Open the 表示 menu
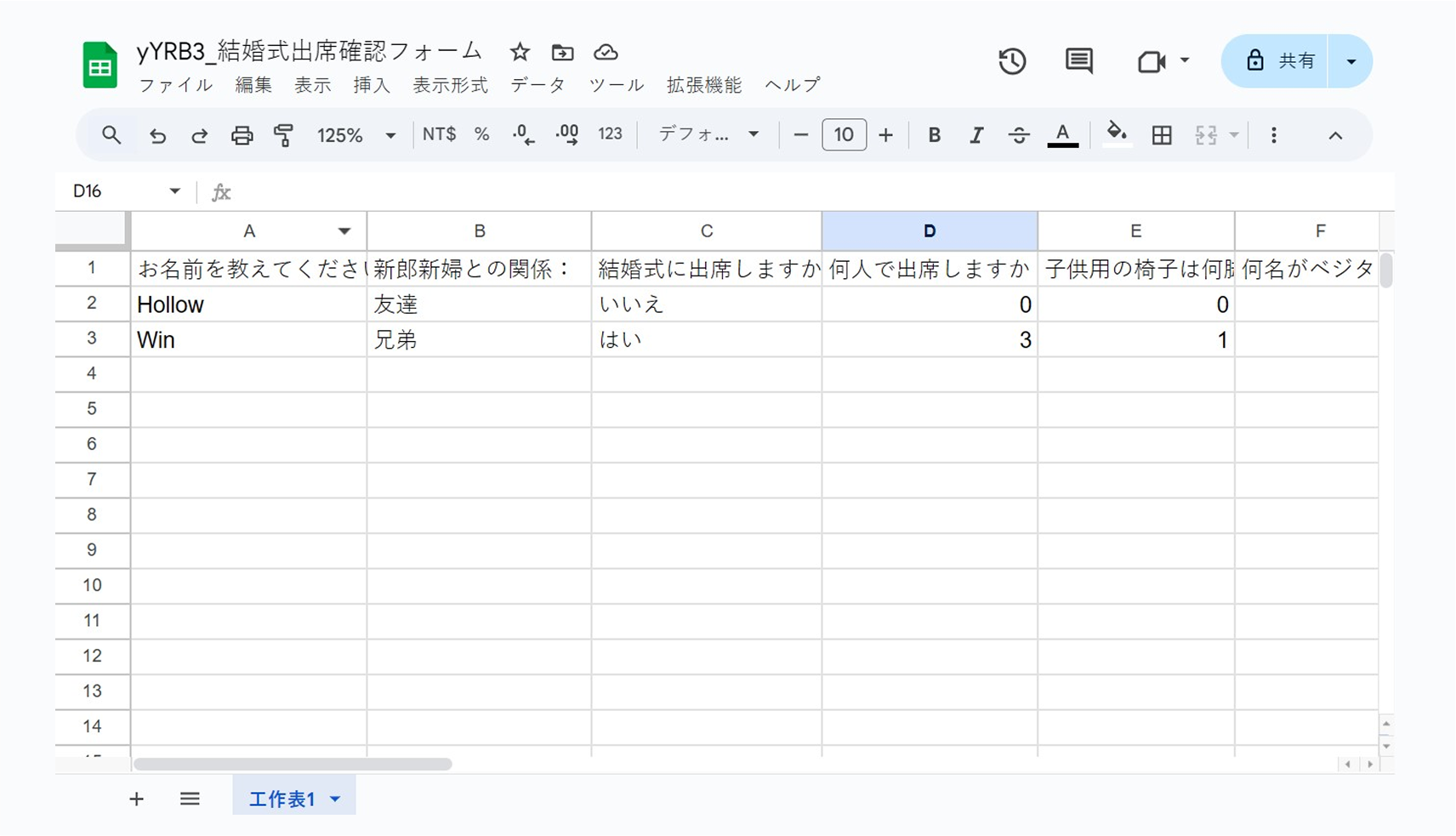This screenshot has height=836, width=1456. 312,85
